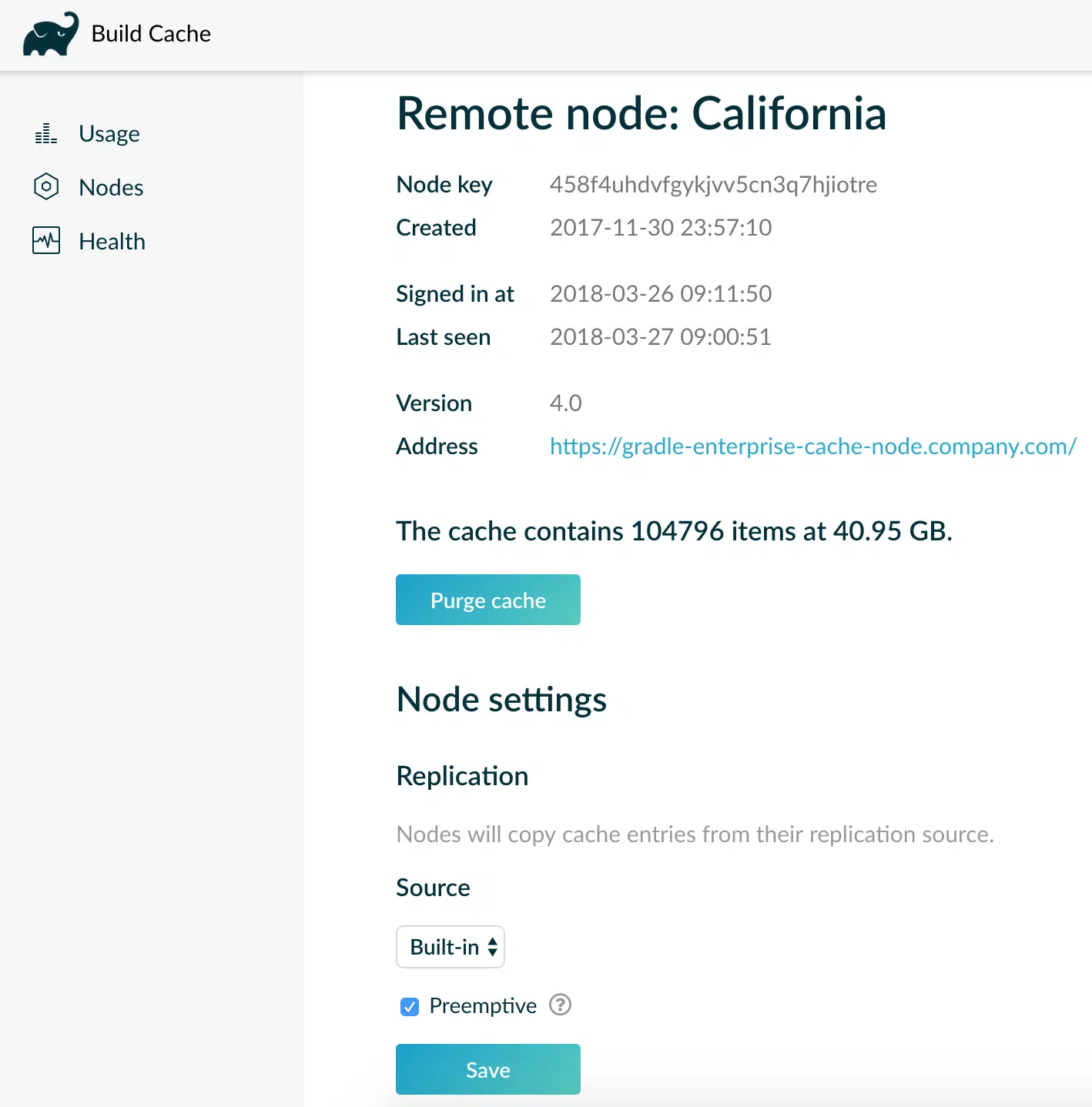
Task: Uncheck the Preemptive checkbox
Action: (x=410, y=1006)
